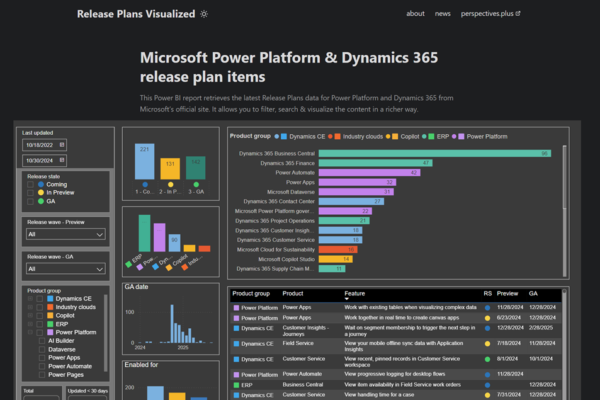Select the yellow In Preview bar showing 131
Viewport: 600px width, 400px height.
(170, 169)
